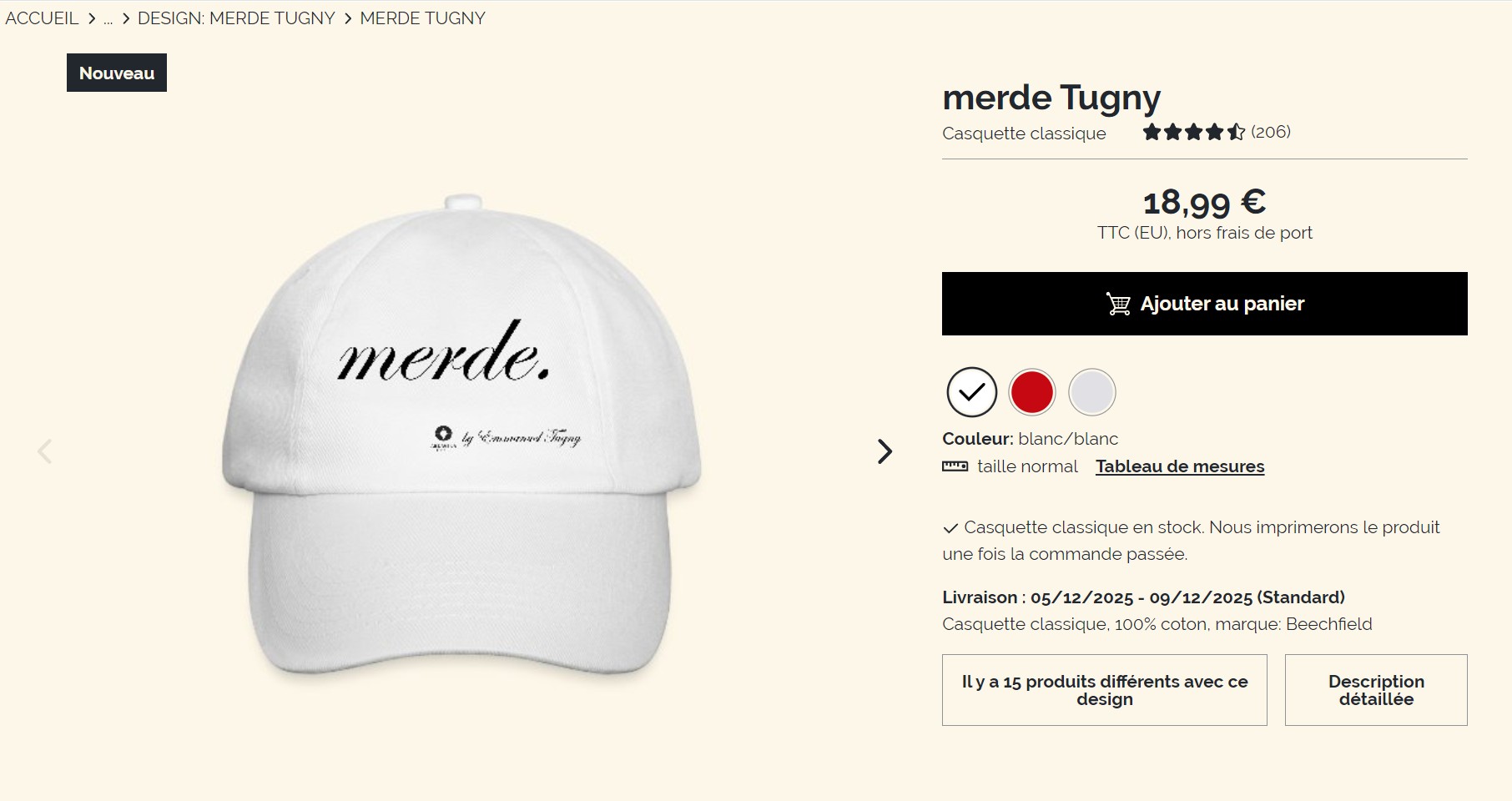Click the ruler size icon
Screen dimensions: 1512x801
tap(955, 466)
